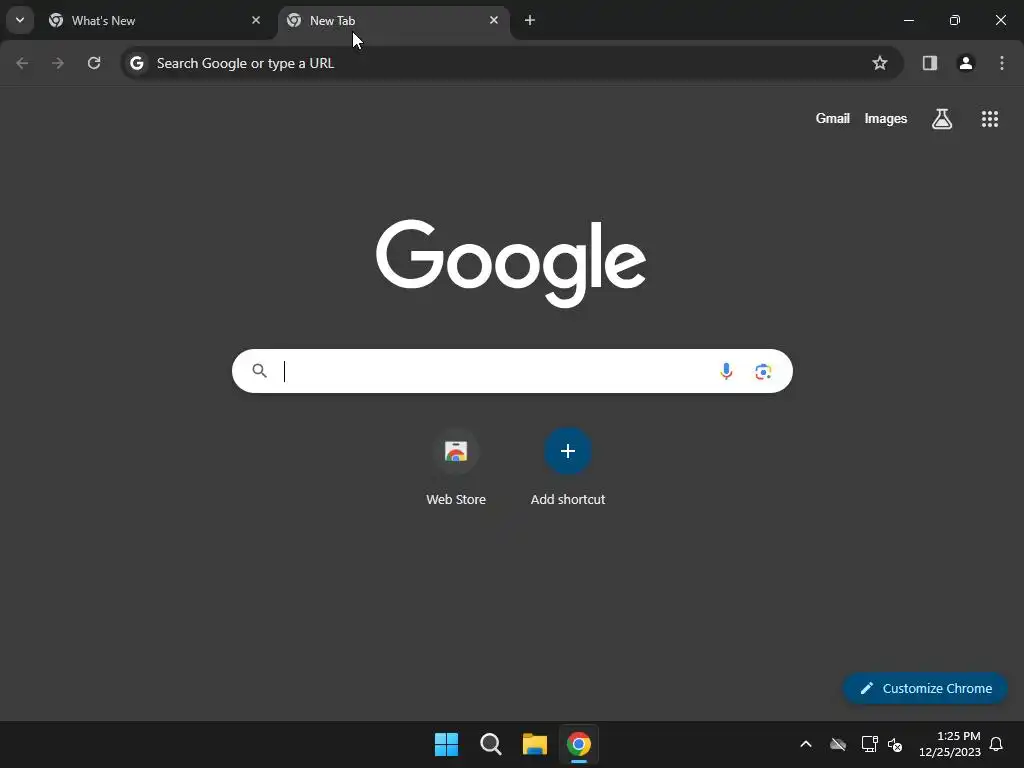Open Search Labs flask icon
1024x768 pixels.
click(x=942, y=119)
